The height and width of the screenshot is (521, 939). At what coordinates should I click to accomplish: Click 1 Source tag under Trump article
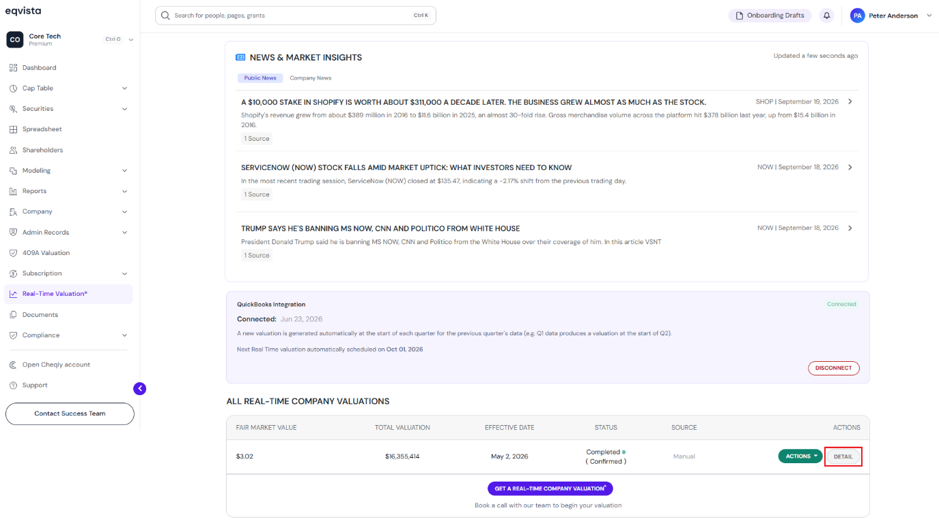point(256,256)
